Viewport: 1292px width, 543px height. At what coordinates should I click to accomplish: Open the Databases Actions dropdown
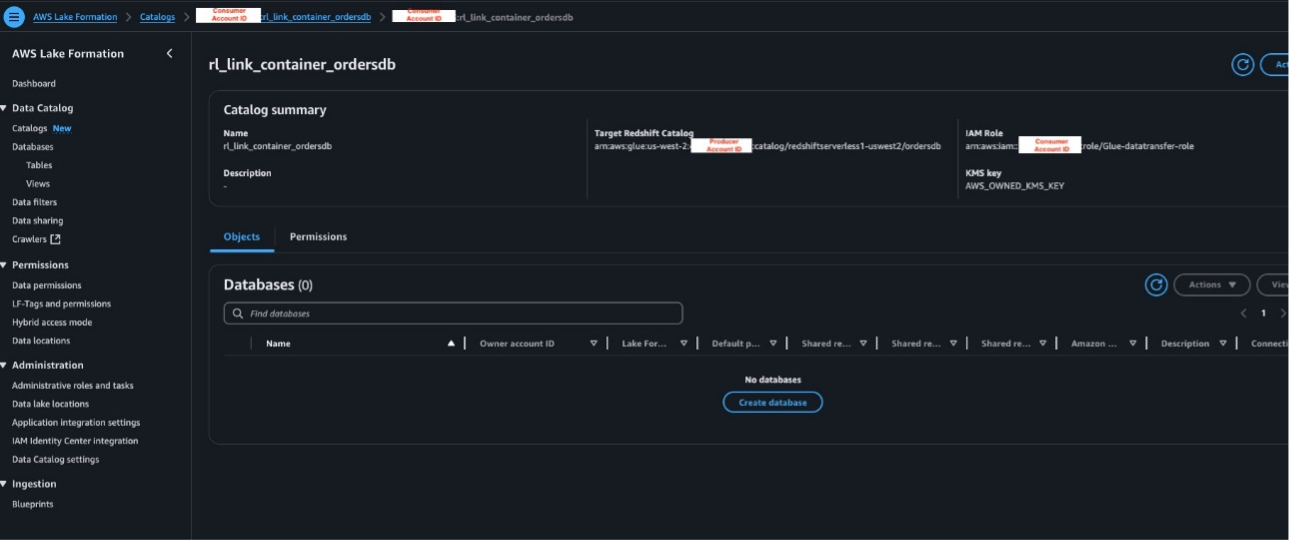pyautogui.click(x=1212, y=285)
